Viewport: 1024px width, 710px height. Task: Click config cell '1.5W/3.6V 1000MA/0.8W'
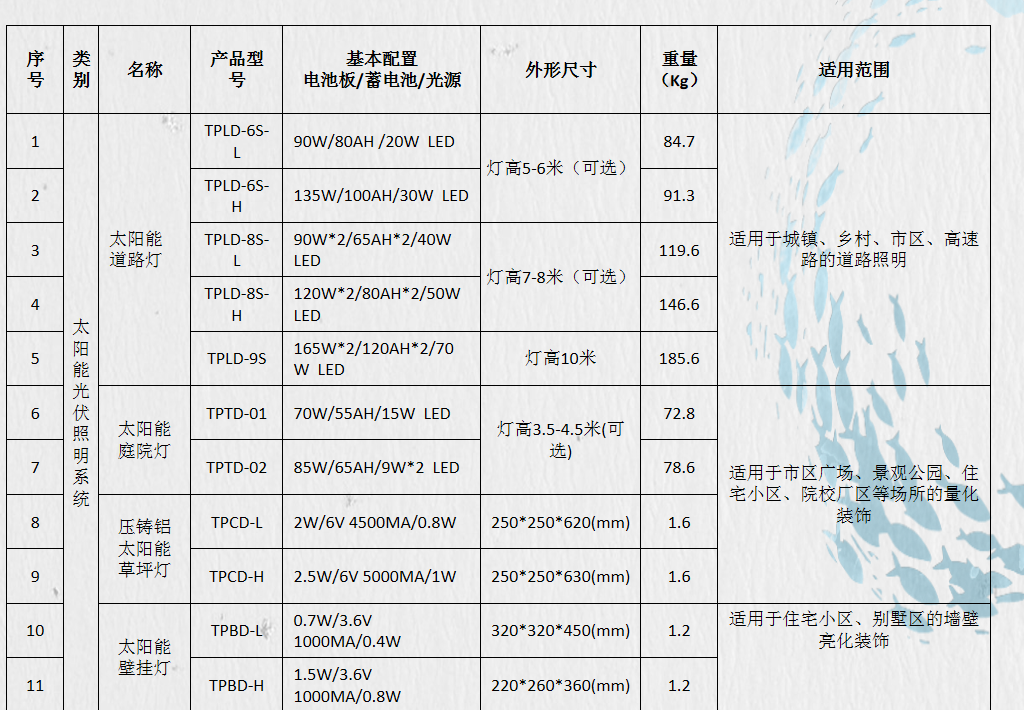click(x=381, y=685)
